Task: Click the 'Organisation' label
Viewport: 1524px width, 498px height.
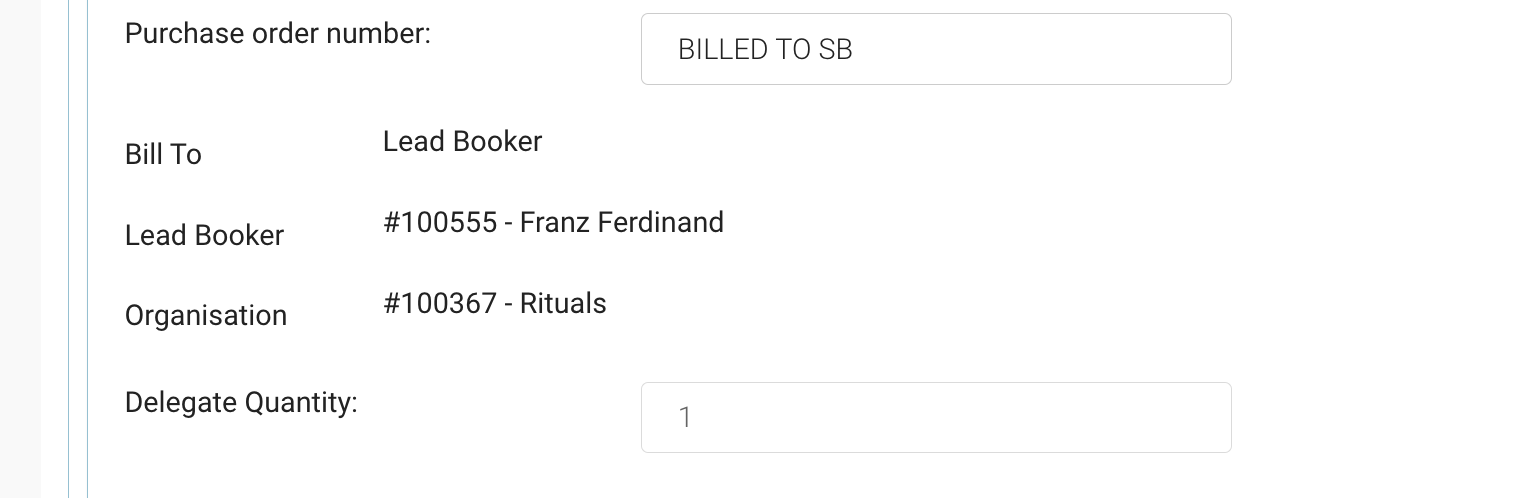Action: pyautogui.click(x=205, y=316)
